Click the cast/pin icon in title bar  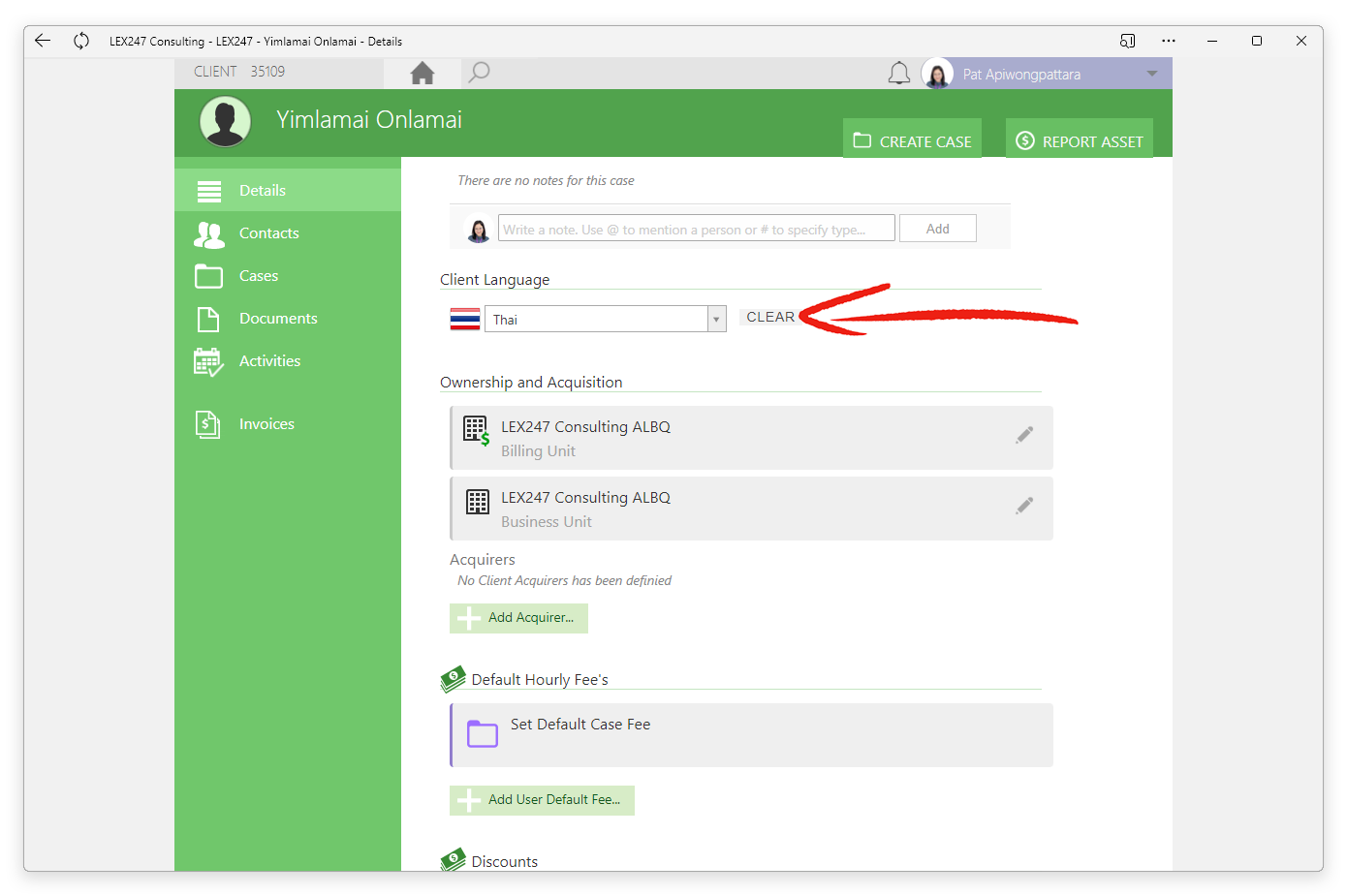click(x=1127, y=41)
